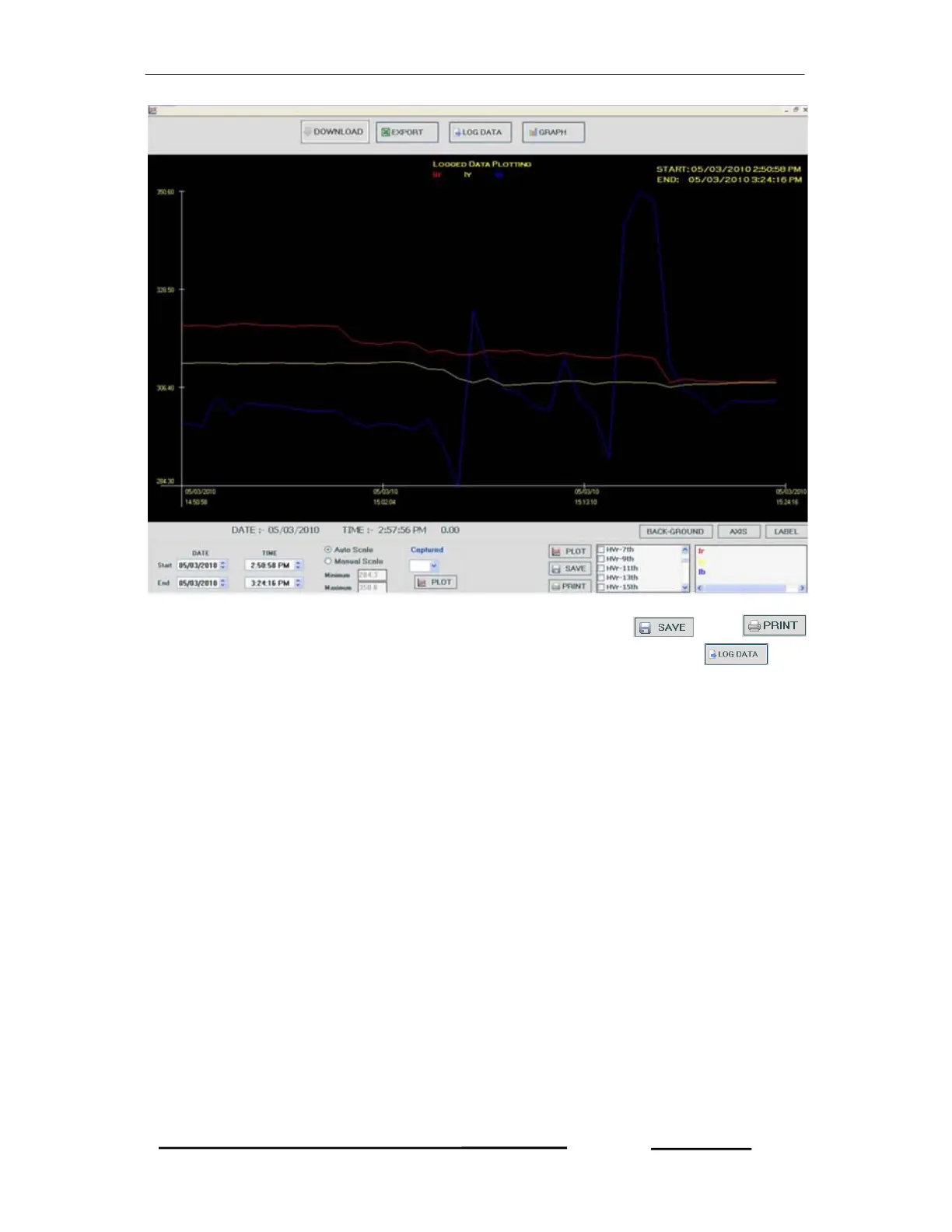Tick the HVr-11th checkbox
Image resolution: width=952 pixels, height=1232 pixels.
pyautogui.click(x=601, y=569)
